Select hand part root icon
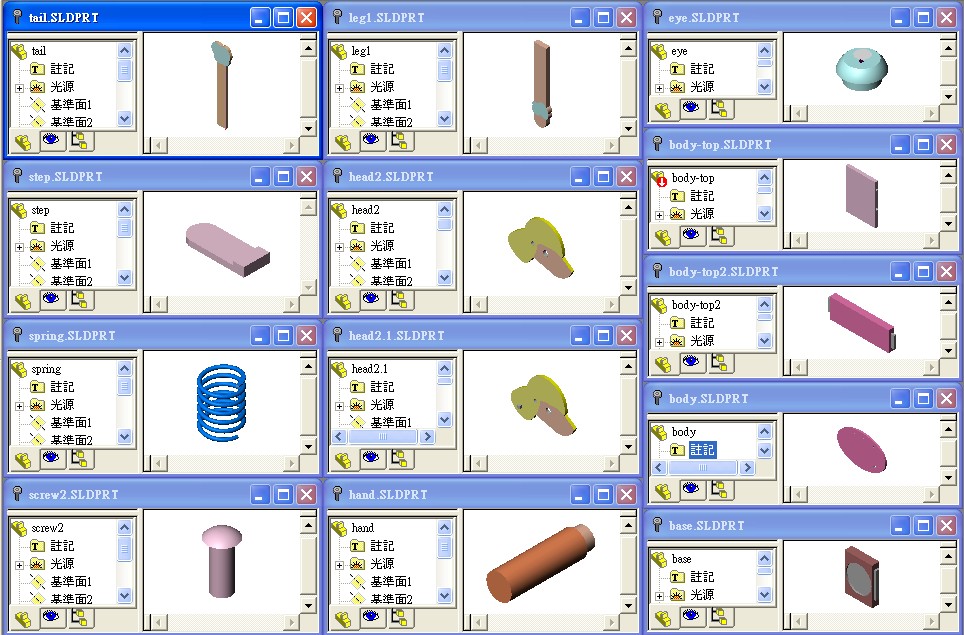The image size is (964, 635). point(339,527)
